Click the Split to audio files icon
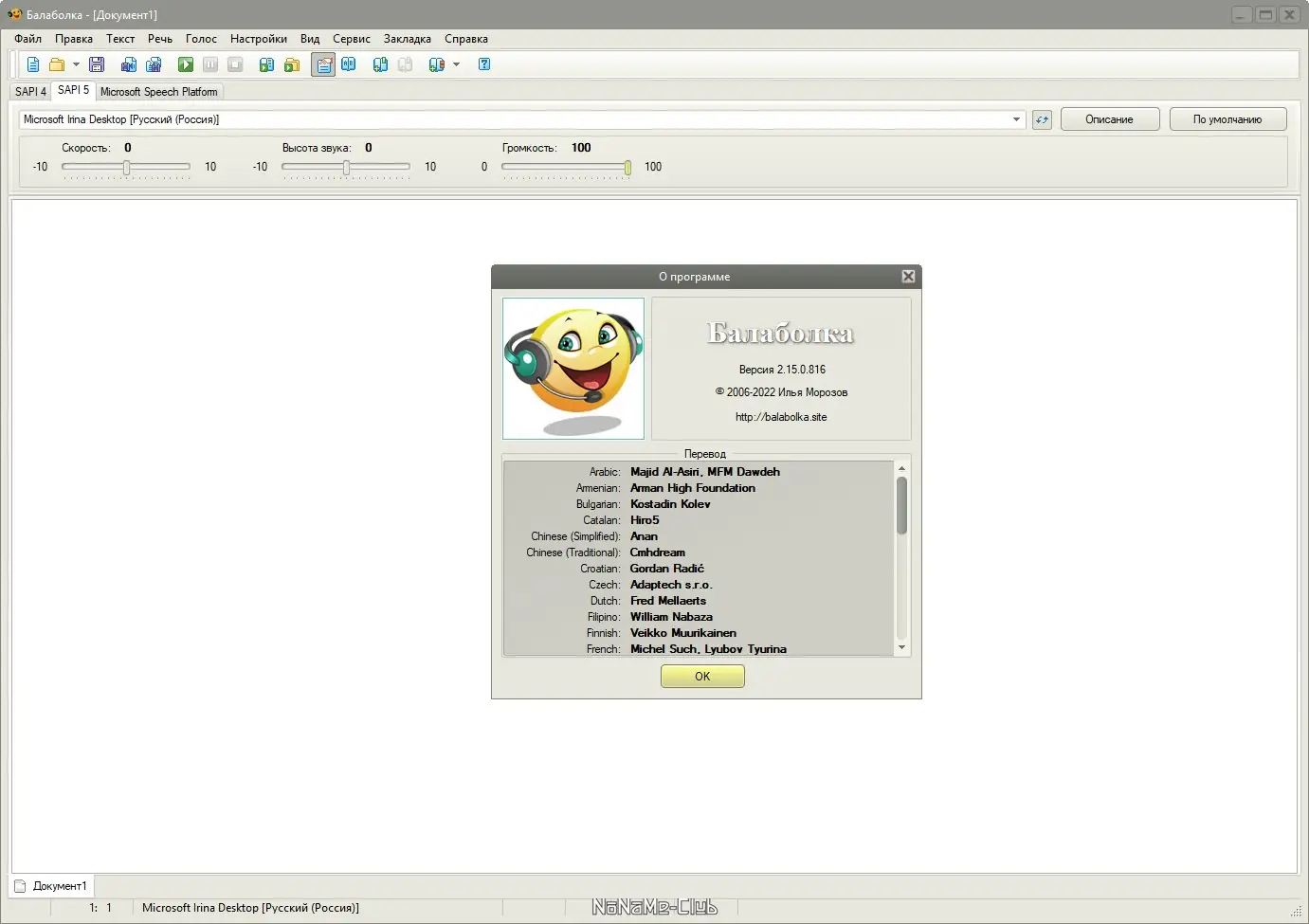Image resolution: width=1309 pixels, height=924 pixels. click(154, 64)
